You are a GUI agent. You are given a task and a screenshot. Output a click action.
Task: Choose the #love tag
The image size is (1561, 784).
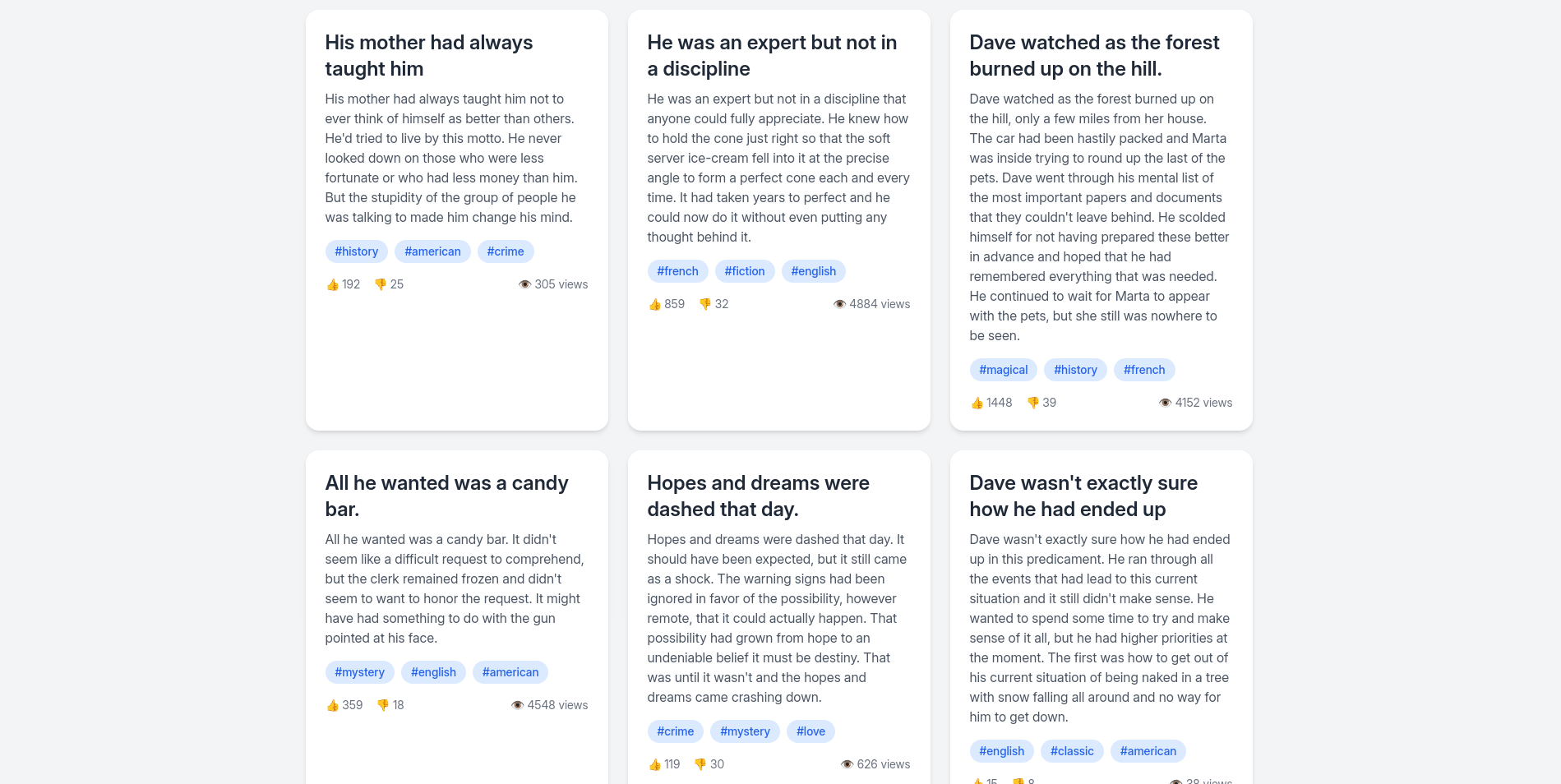pyautogui.click(x=811, y=731)
